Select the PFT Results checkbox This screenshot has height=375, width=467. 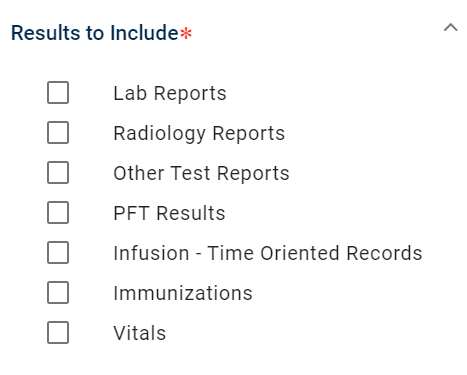click(58, 212)
